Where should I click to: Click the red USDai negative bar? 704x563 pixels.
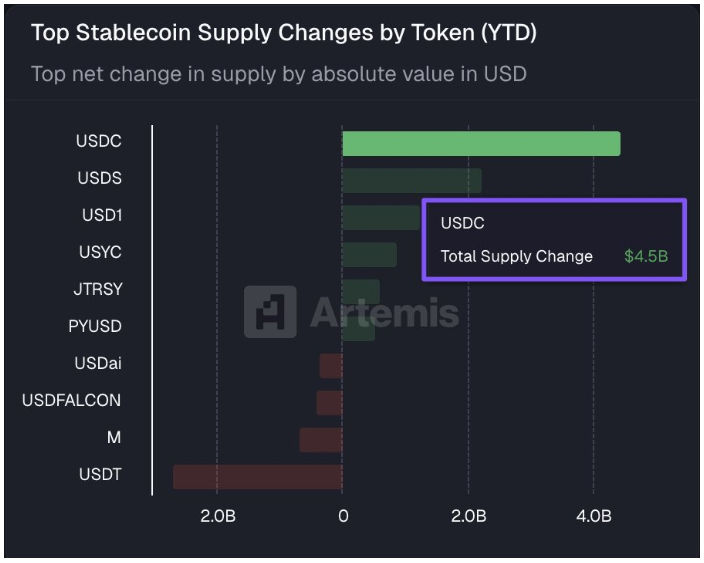click(x=331, y=365)
